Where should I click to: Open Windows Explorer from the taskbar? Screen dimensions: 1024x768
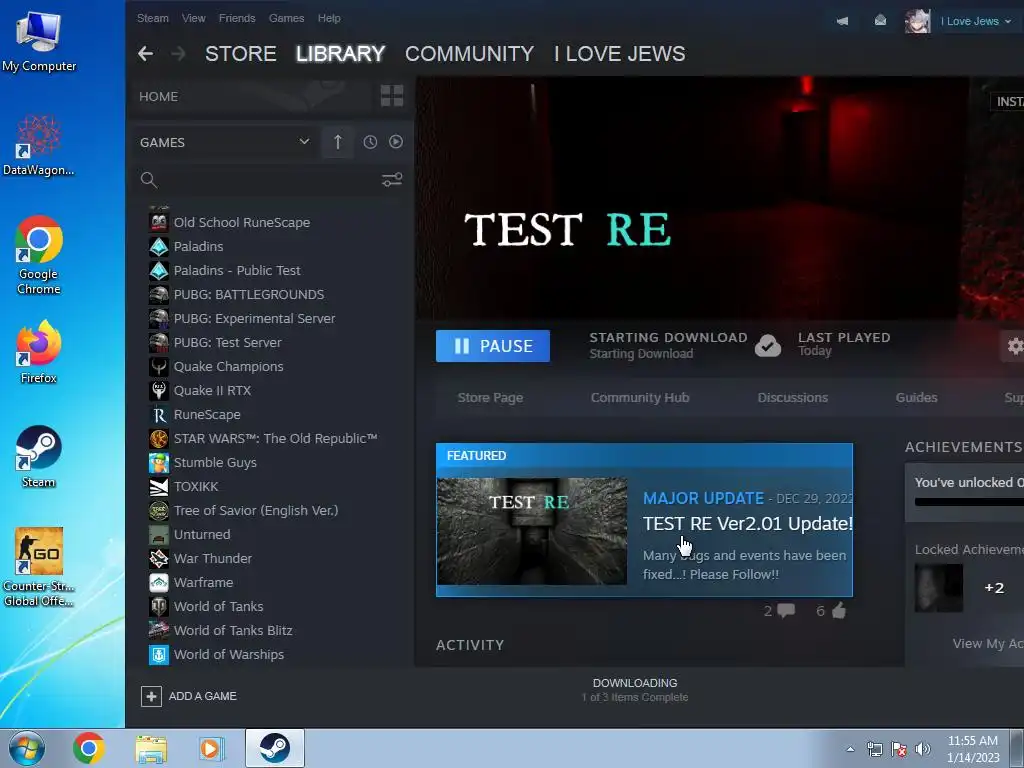(151, 748)
